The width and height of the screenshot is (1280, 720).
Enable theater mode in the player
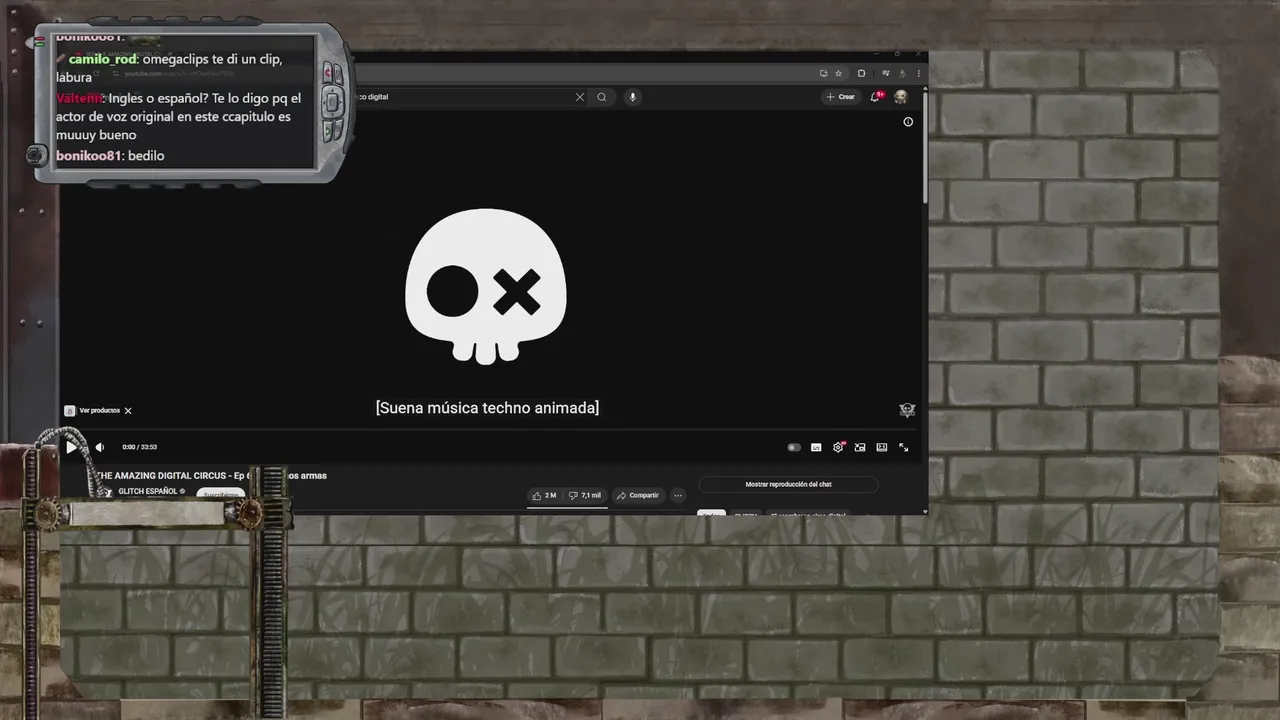click(x=882, y=447)
